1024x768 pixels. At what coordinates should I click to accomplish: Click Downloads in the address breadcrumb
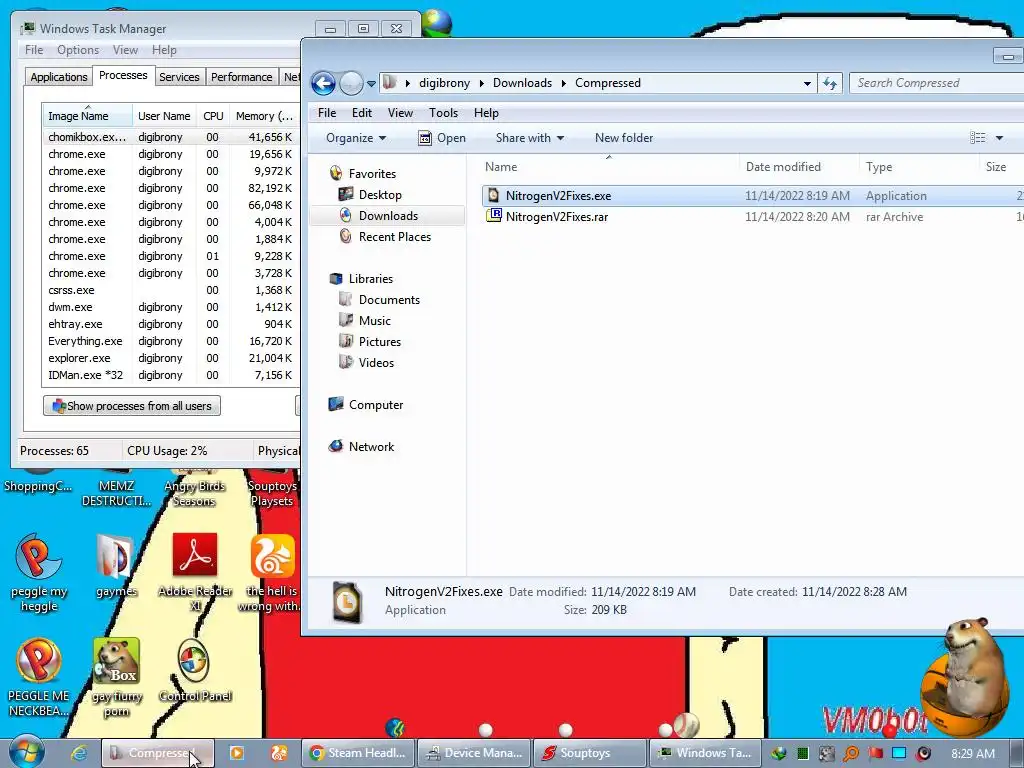coord(522,83)
